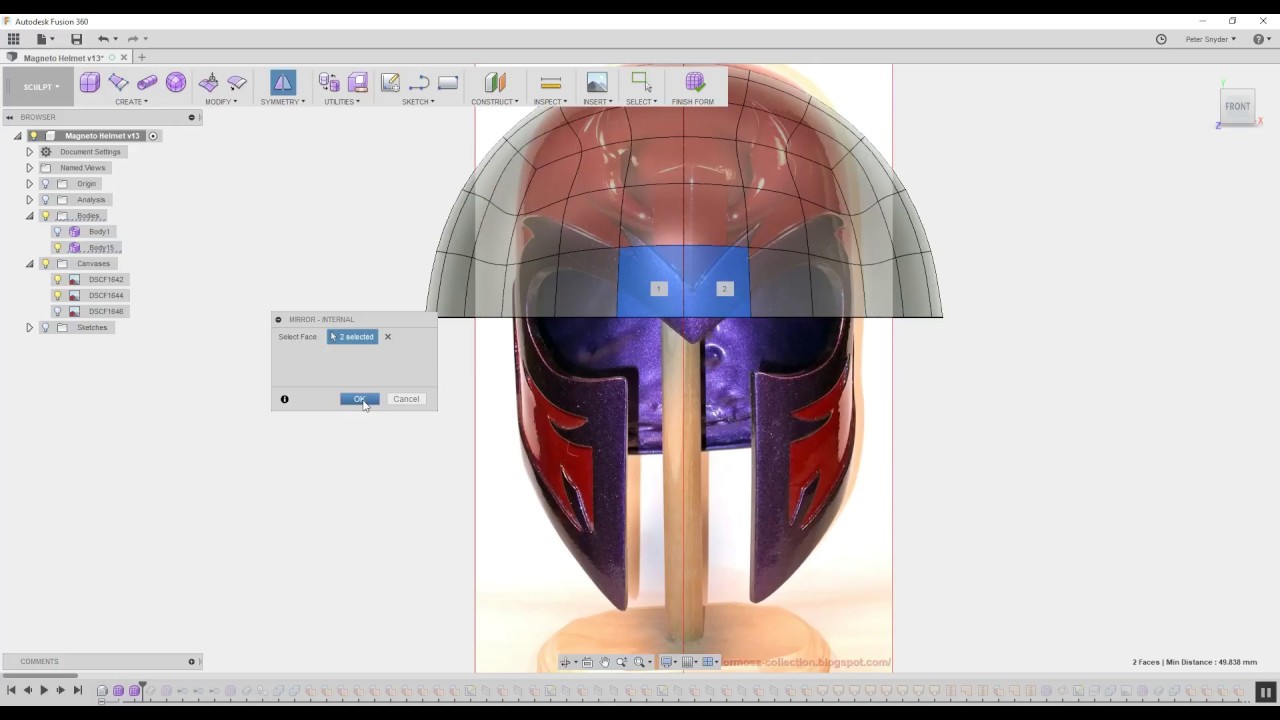Toggle visibility bulb of Canvases folder

(45, 264)
